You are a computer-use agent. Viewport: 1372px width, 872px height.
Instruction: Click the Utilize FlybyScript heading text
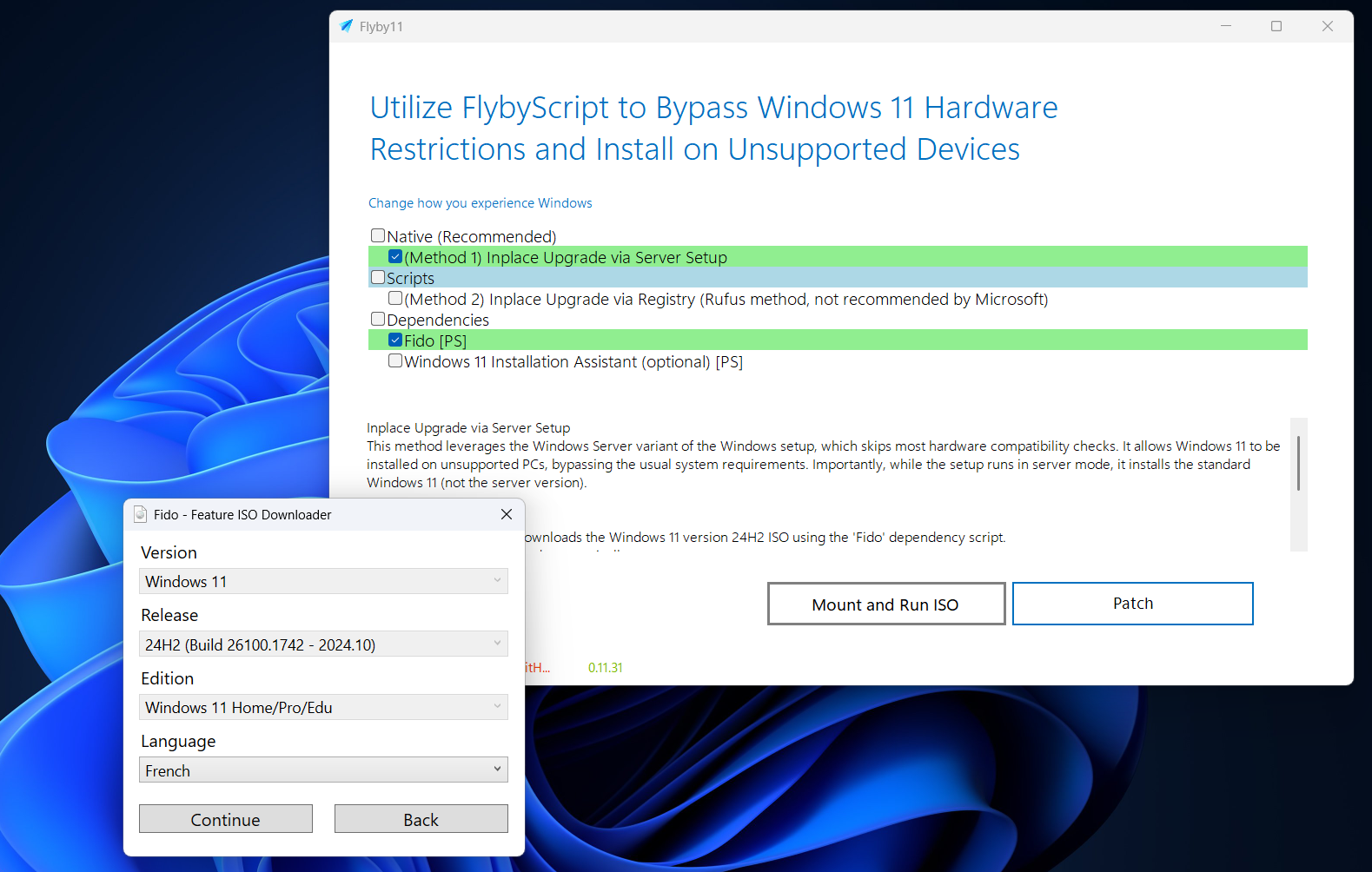714,129
